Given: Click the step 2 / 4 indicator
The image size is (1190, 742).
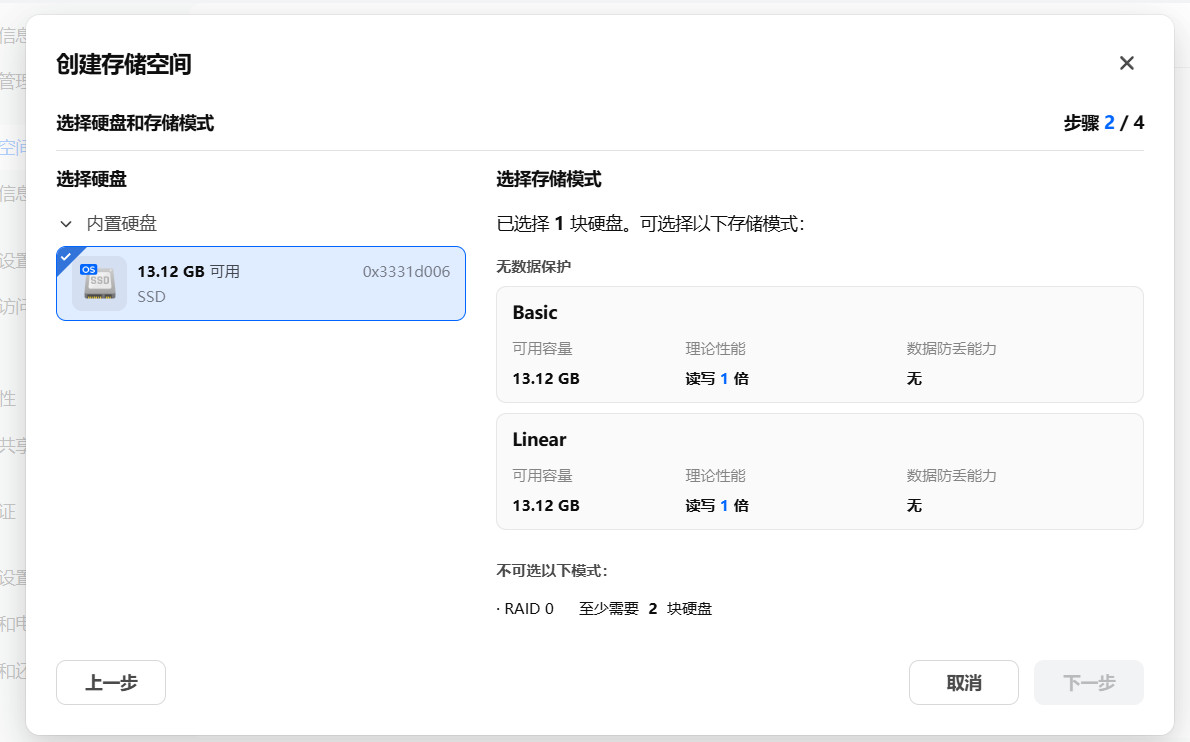Looking at the screenshot, I should pos(1103,124).
